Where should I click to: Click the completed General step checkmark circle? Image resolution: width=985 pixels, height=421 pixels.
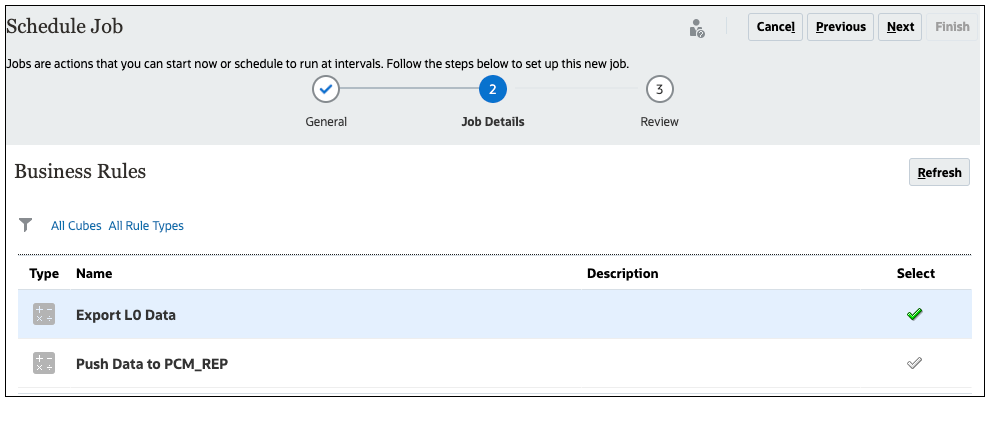[x=326, y=90]
